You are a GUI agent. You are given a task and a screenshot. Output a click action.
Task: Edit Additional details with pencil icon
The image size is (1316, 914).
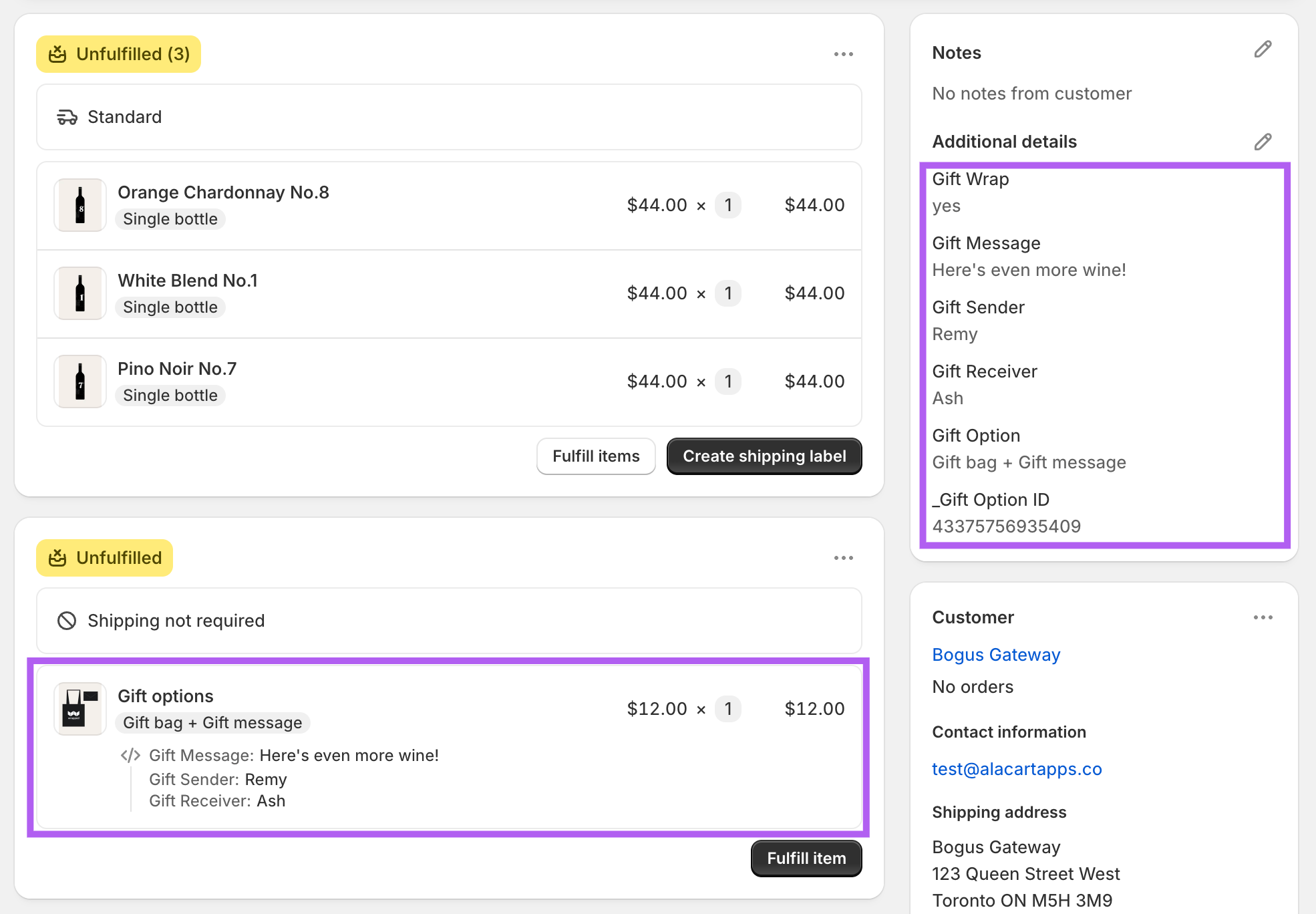1262,142
